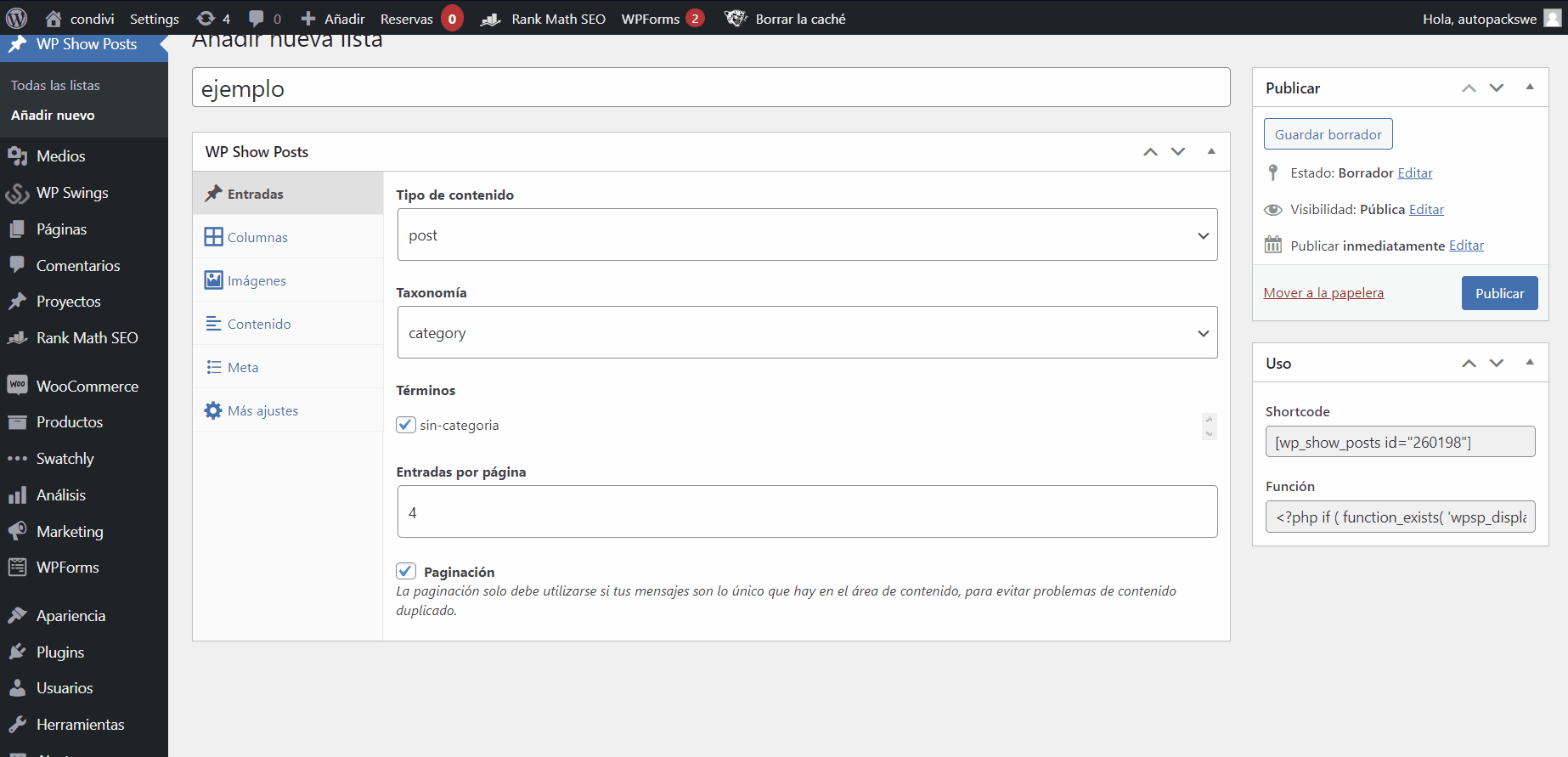
Task: Click the Rank Math SEO sidebar icon
Action: coord(17,338)
